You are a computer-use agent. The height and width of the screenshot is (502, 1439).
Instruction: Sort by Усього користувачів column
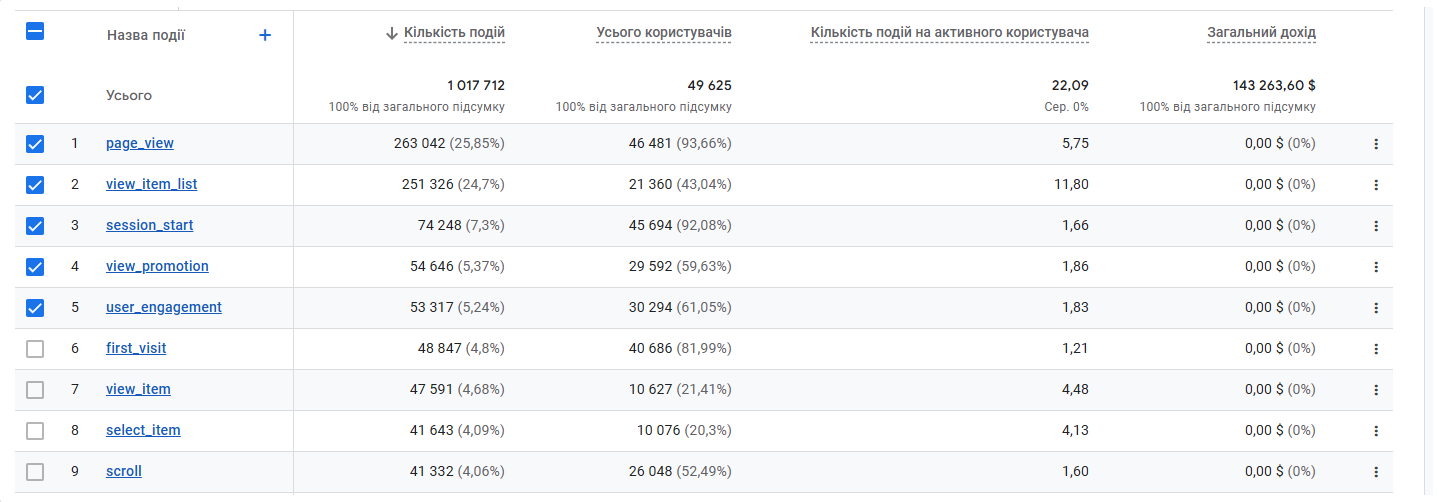[x=664, y=33]
